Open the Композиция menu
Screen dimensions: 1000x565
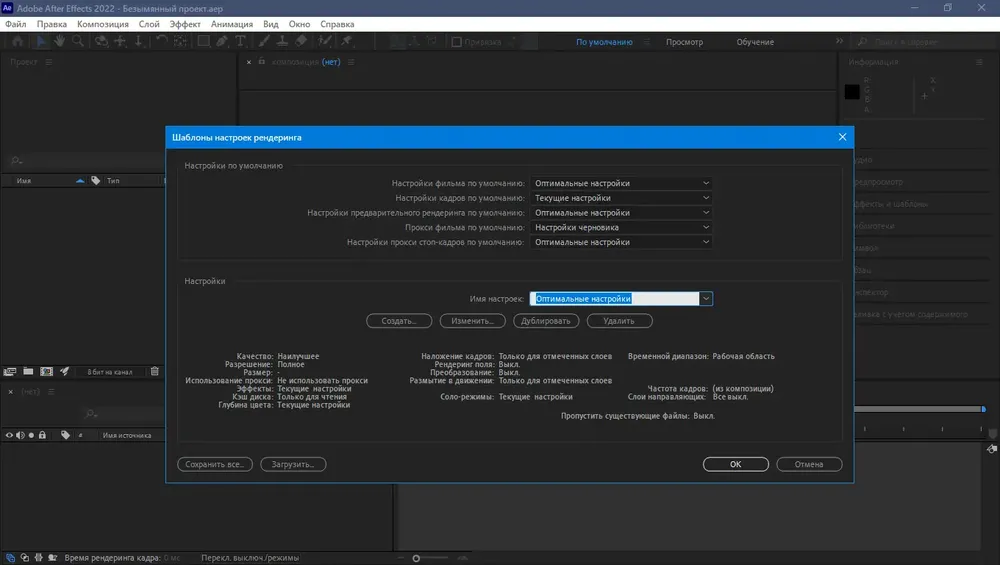pos(103,24)
